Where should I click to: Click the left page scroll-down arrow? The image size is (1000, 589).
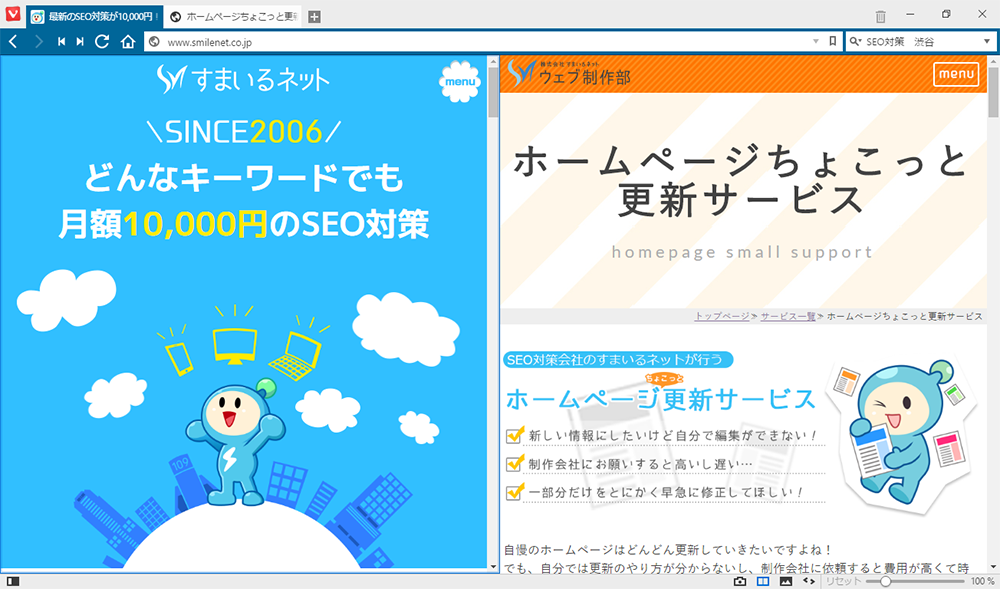coord(493,566)
